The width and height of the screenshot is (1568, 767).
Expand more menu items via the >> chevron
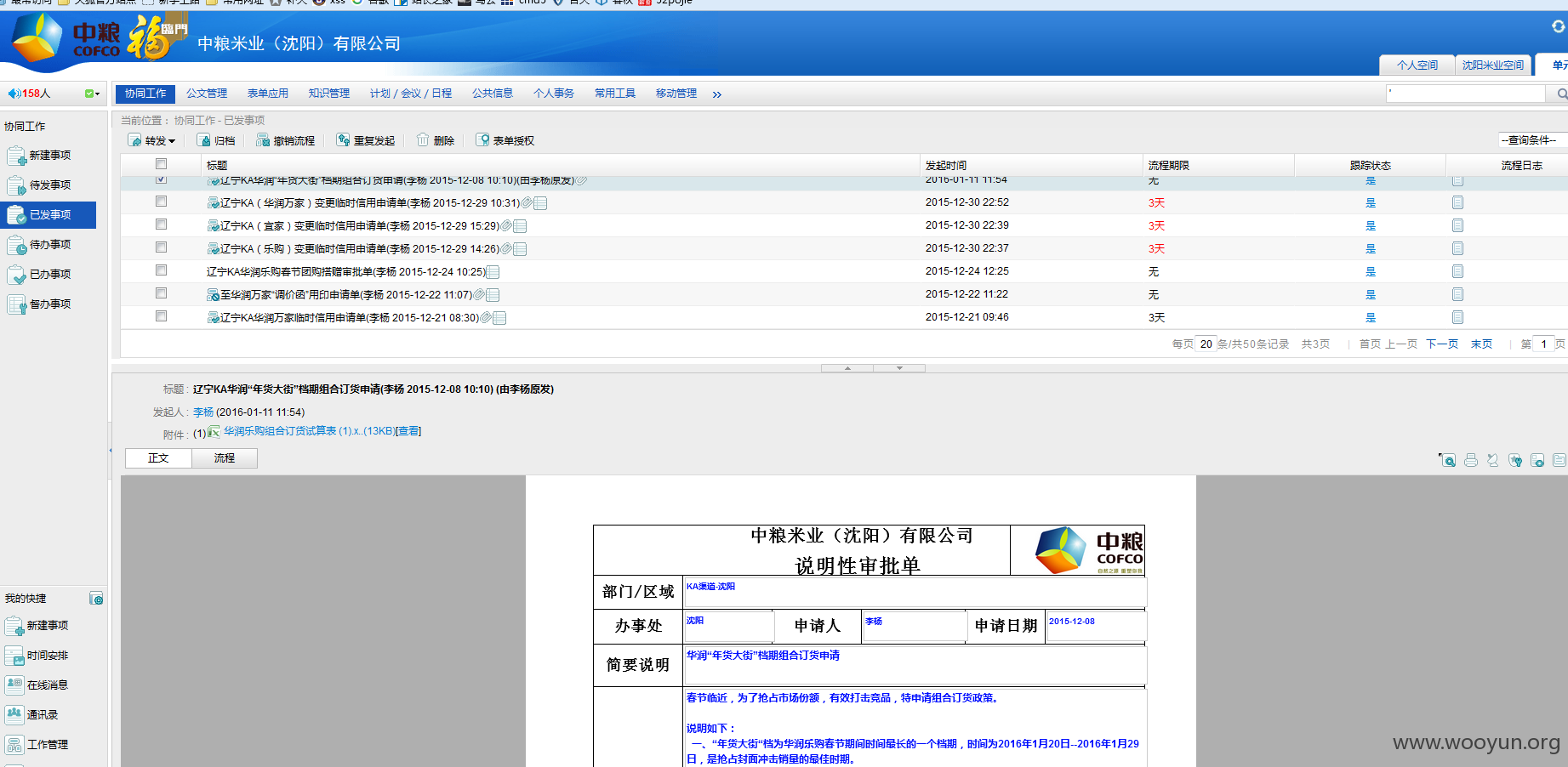coord(716,94)
